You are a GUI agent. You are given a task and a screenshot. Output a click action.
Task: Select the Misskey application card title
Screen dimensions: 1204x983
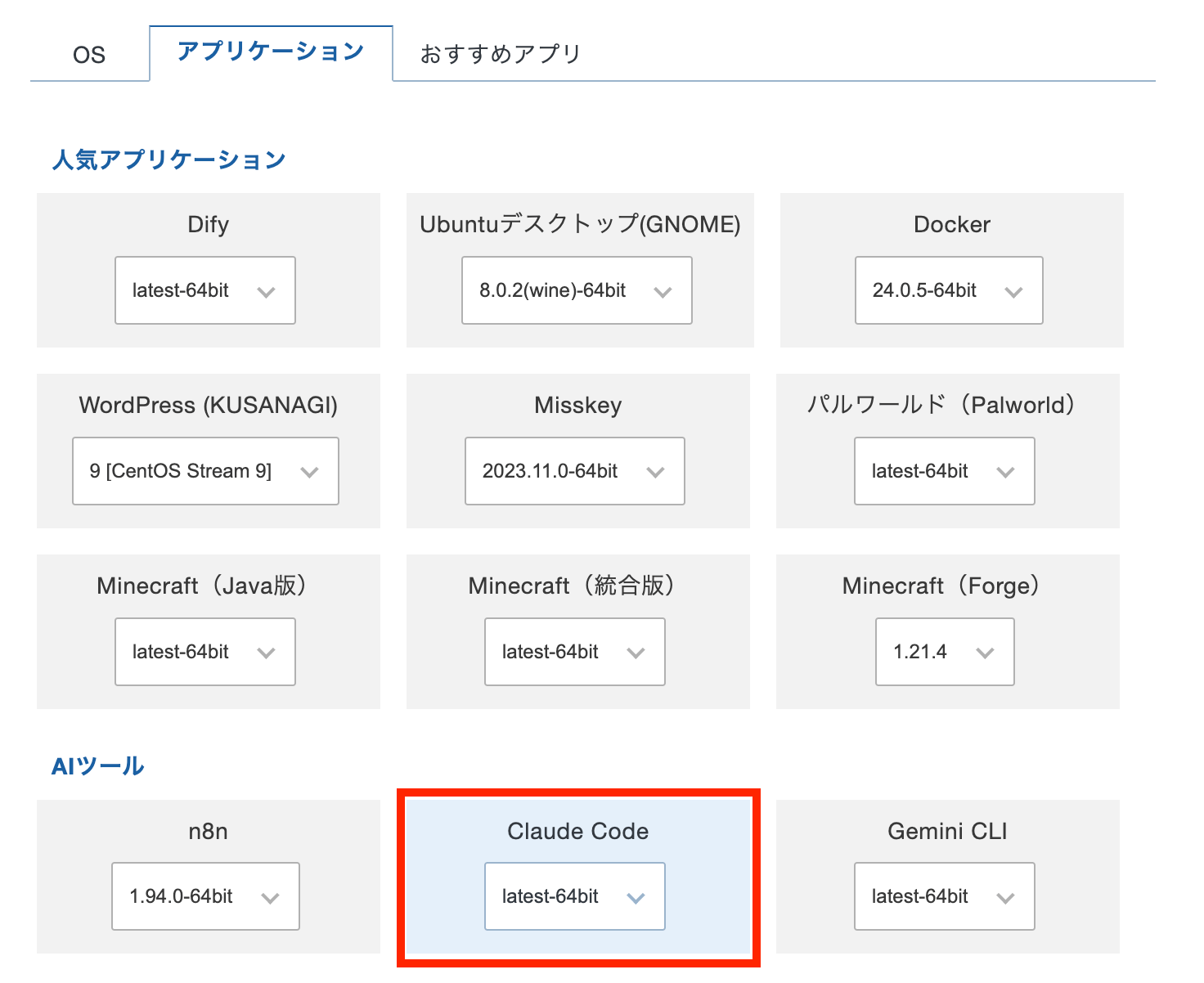(x=578, y=405)
